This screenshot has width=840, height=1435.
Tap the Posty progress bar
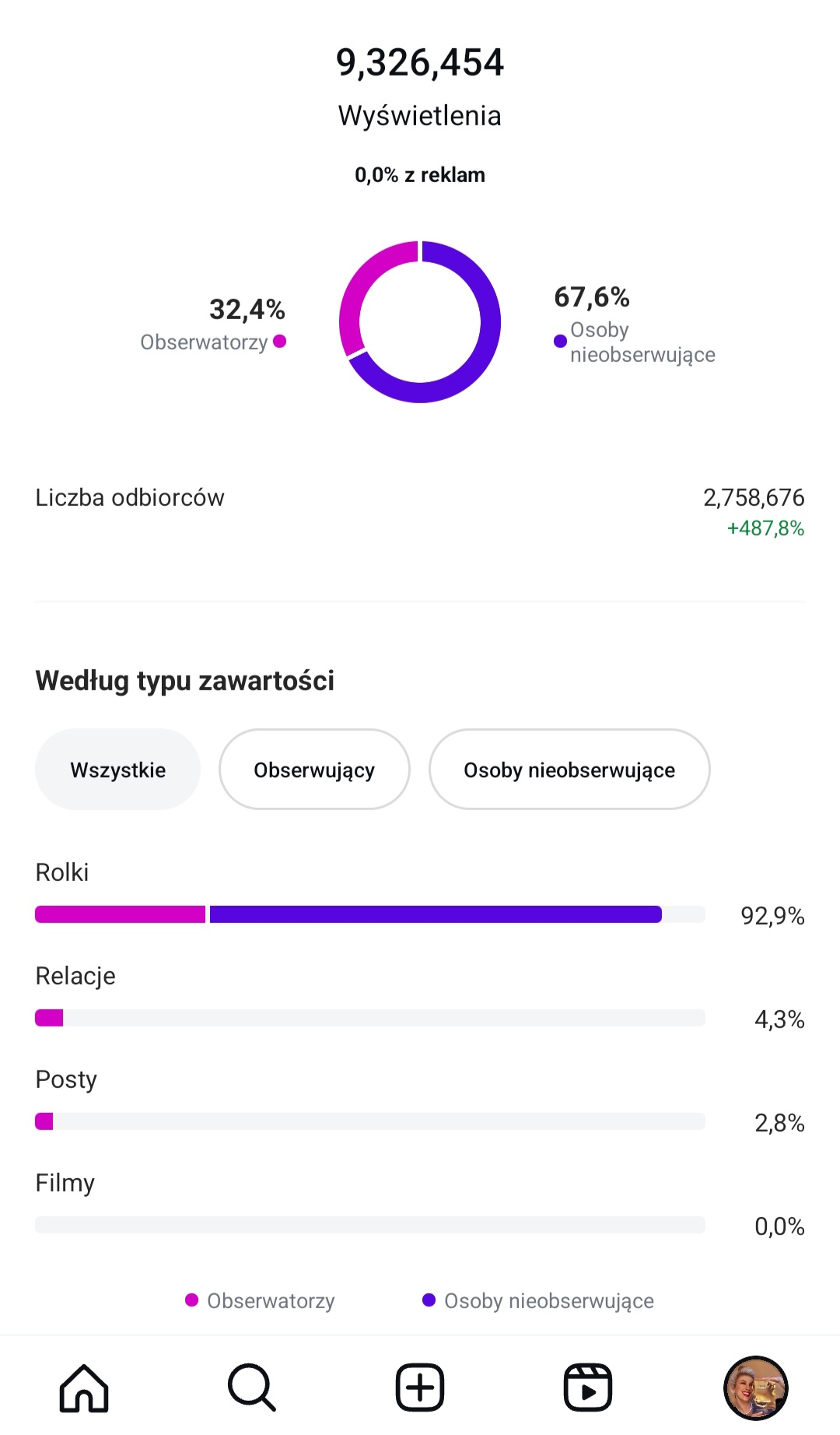tap(370, 1121)
